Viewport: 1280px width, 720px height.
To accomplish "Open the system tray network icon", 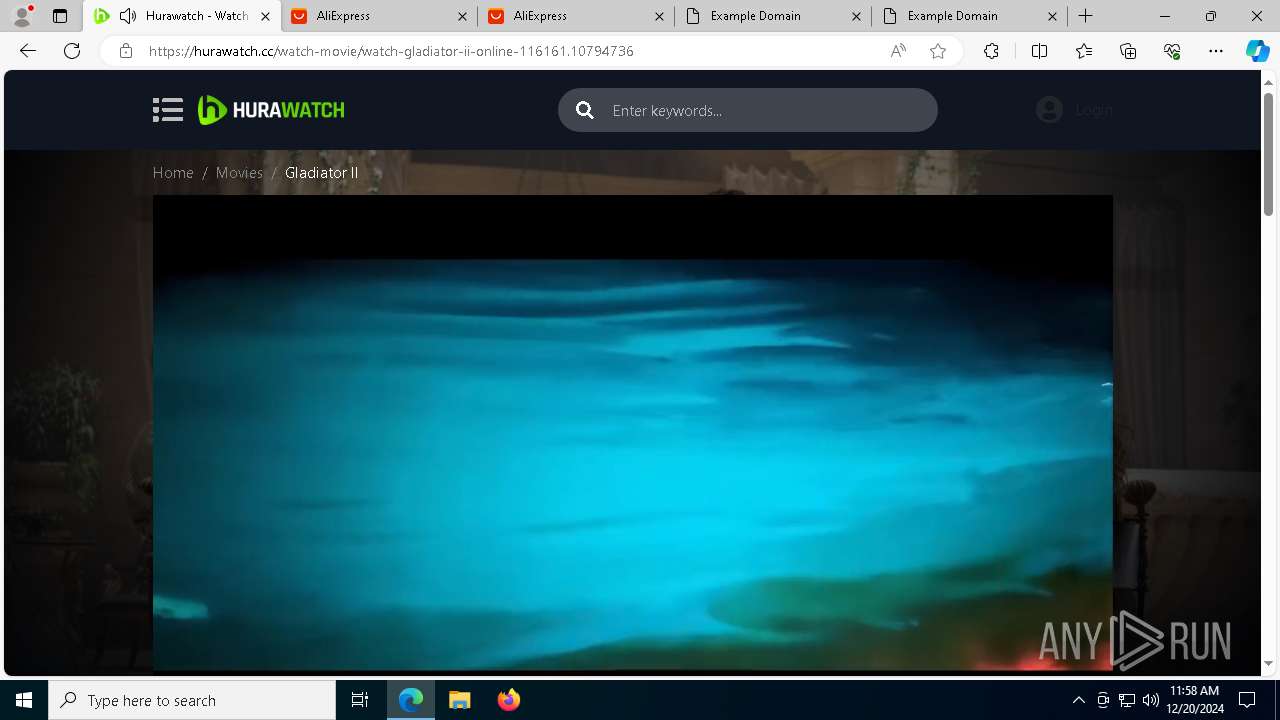I will [1127, 700].
